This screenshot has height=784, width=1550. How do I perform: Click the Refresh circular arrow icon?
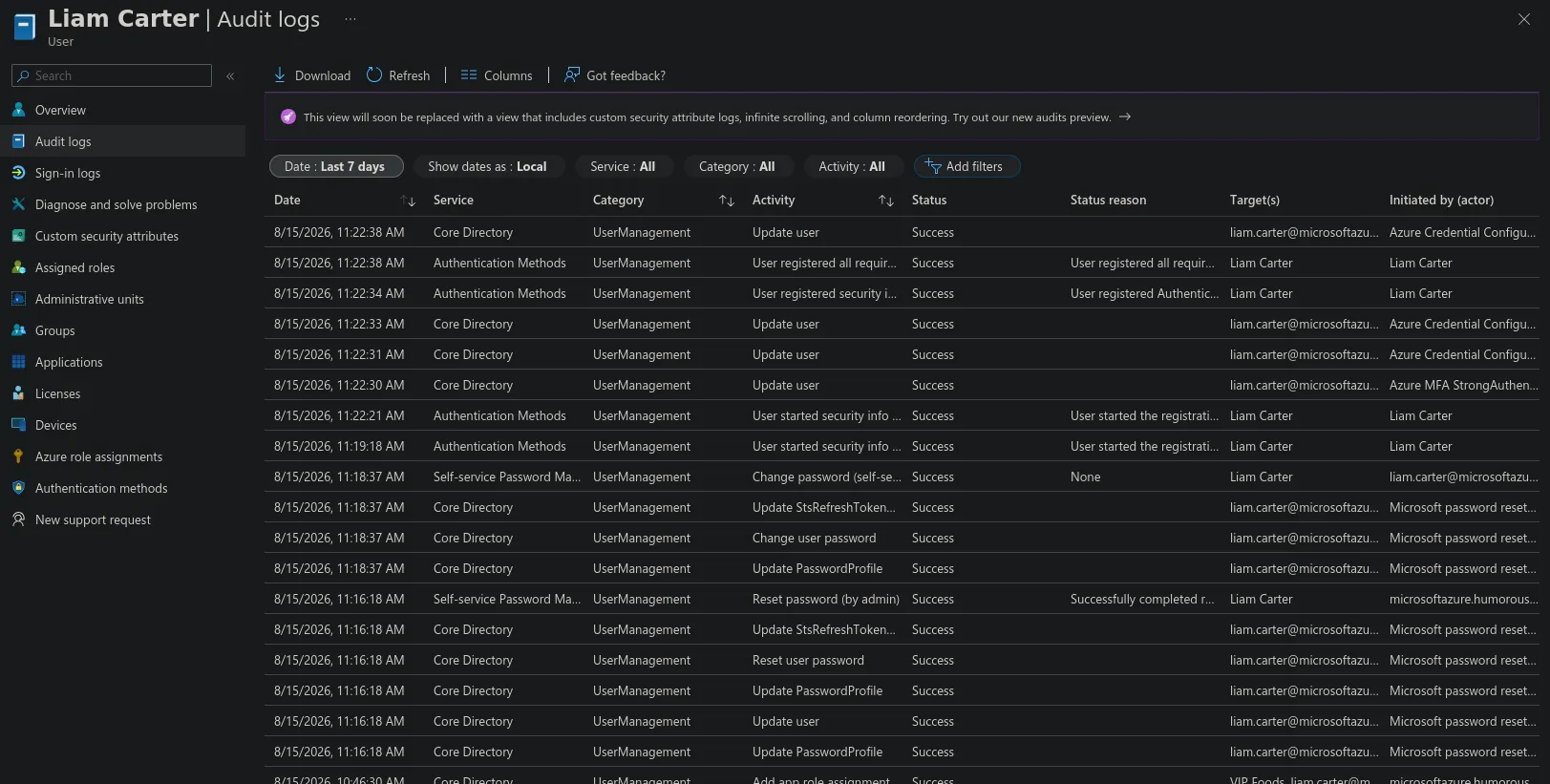click(374, 74)
